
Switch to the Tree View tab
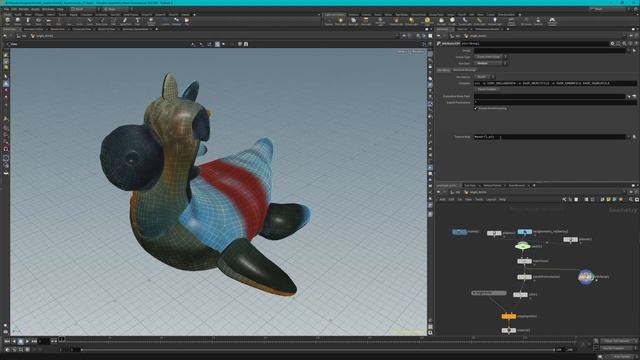[470, 185]
